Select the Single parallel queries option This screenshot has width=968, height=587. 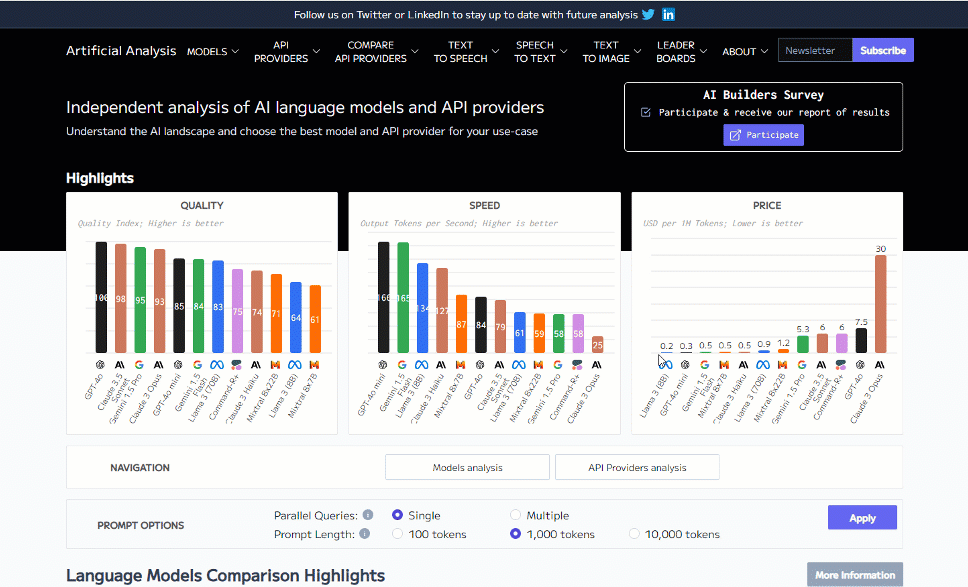[398, 515]
